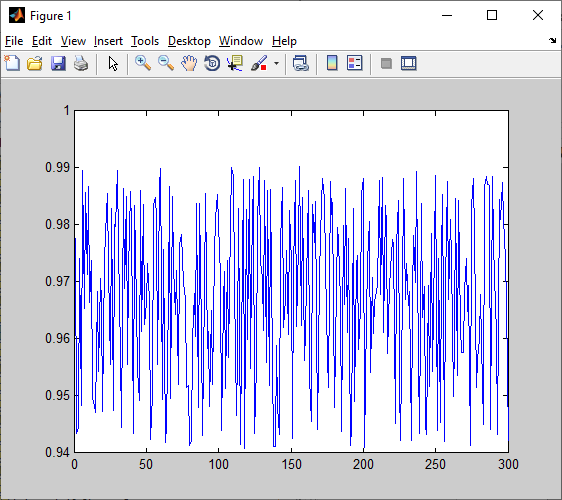Toggle the Brush data tool
The width and height of the screenshot is (562, 500).
tap(259, 63)
